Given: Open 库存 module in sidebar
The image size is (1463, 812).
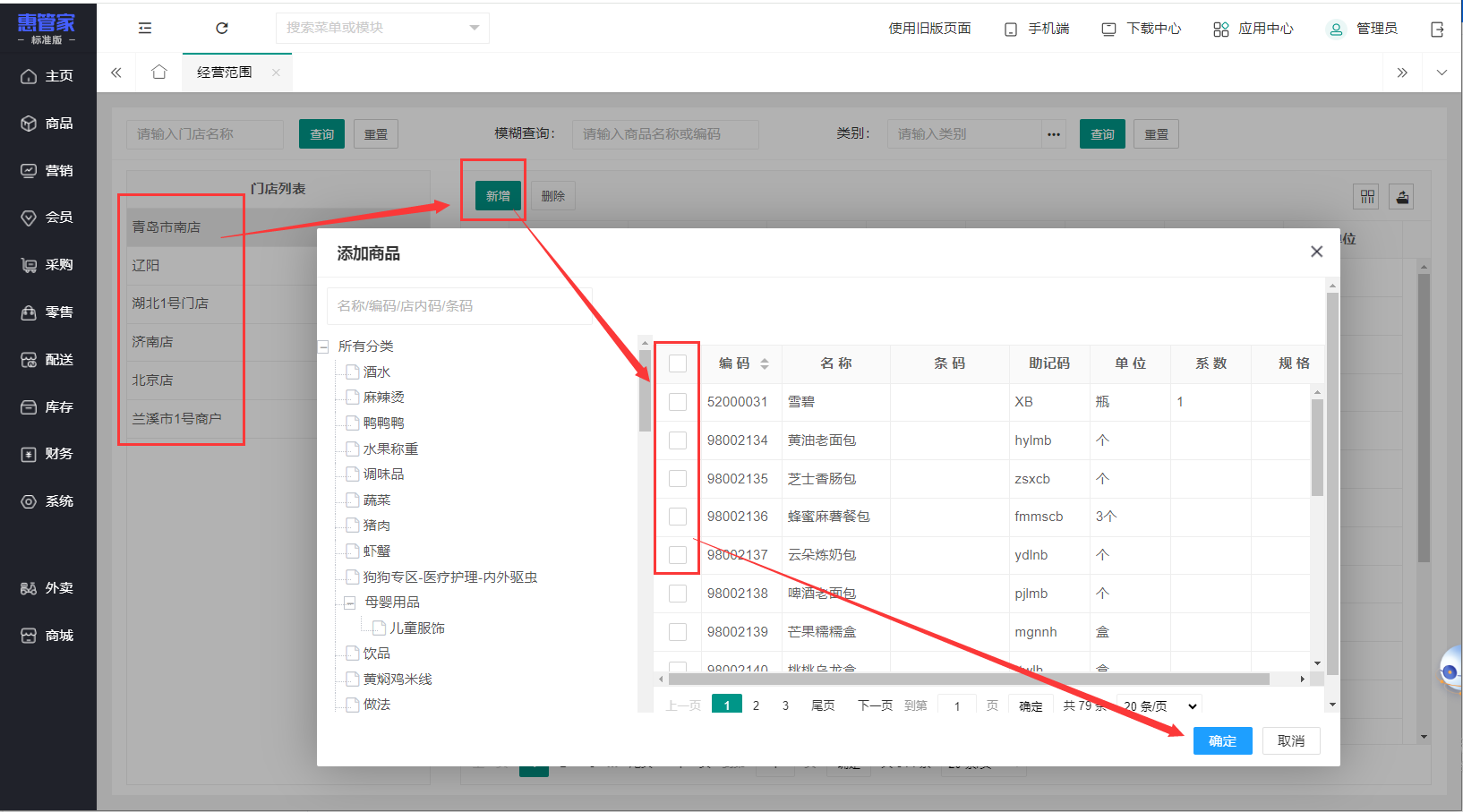Looking at the screenshot, I should click(x=48, y=407).
